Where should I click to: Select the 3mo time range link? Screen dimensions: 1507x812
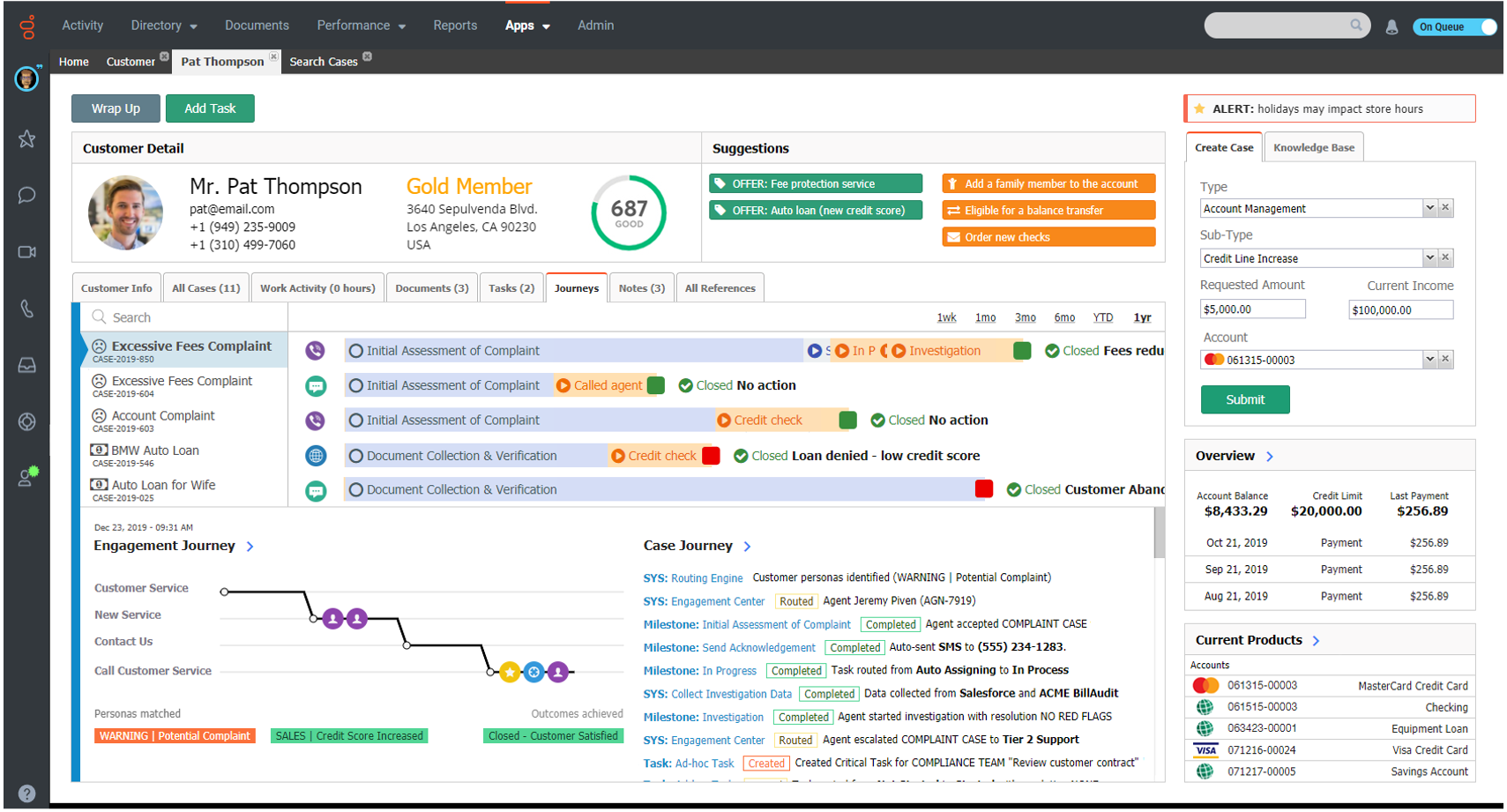[1025, 317]
